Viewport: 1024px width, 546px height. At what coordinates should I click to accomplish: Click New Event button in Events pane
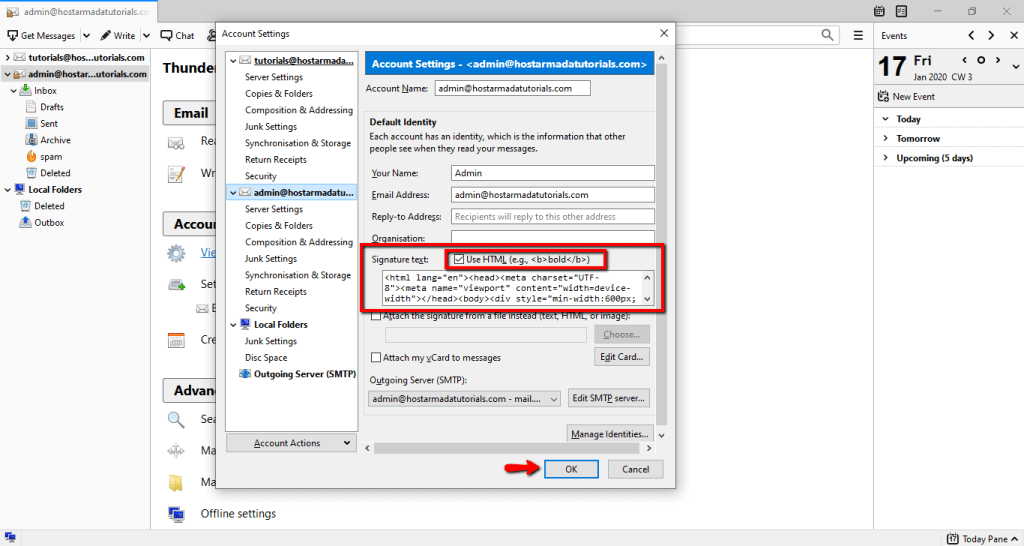pyautogui.click(x=906, y=97)
